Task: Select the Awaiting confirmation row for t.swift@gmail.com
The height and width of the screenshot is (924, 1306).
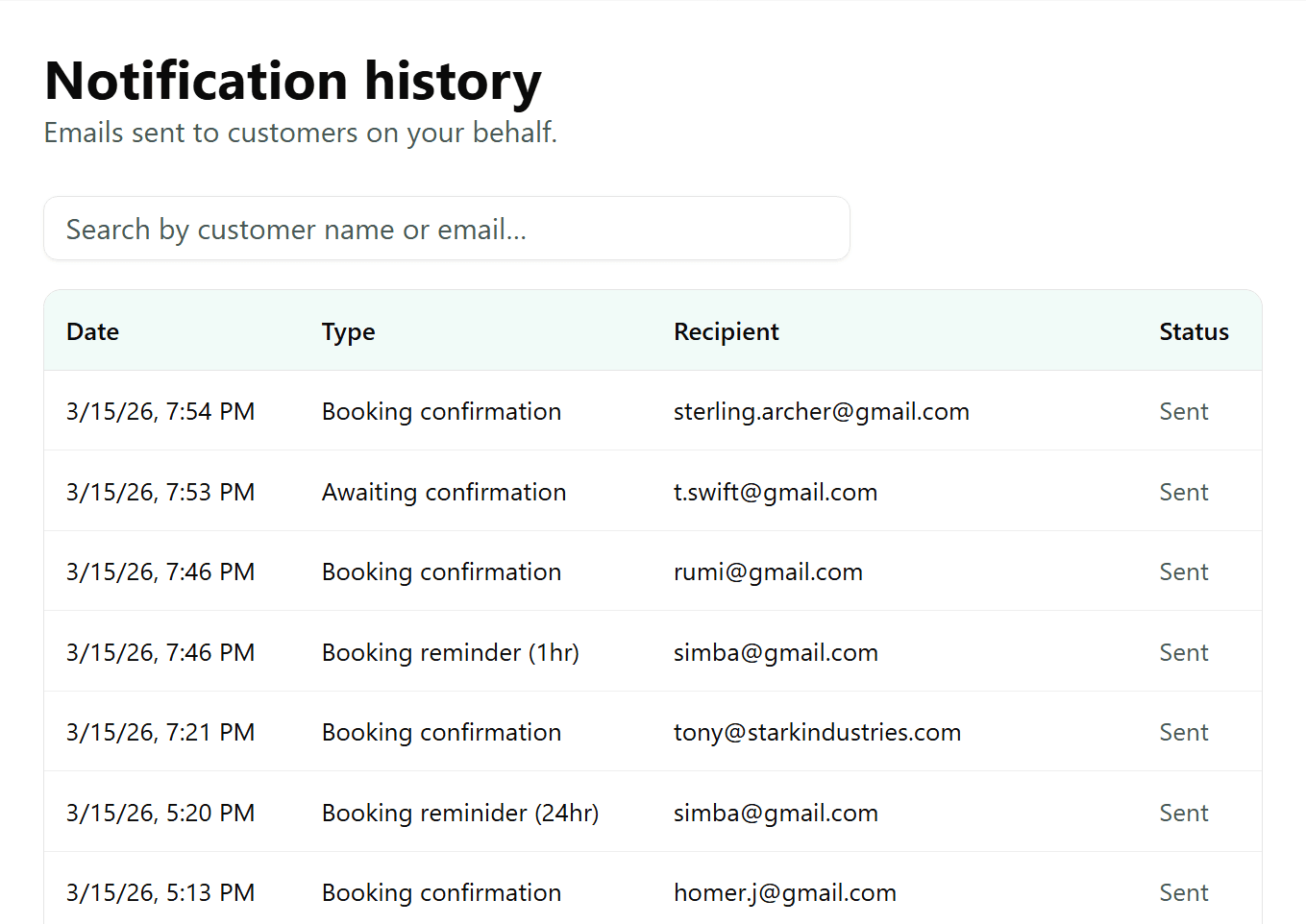Action: pos(653,491)
